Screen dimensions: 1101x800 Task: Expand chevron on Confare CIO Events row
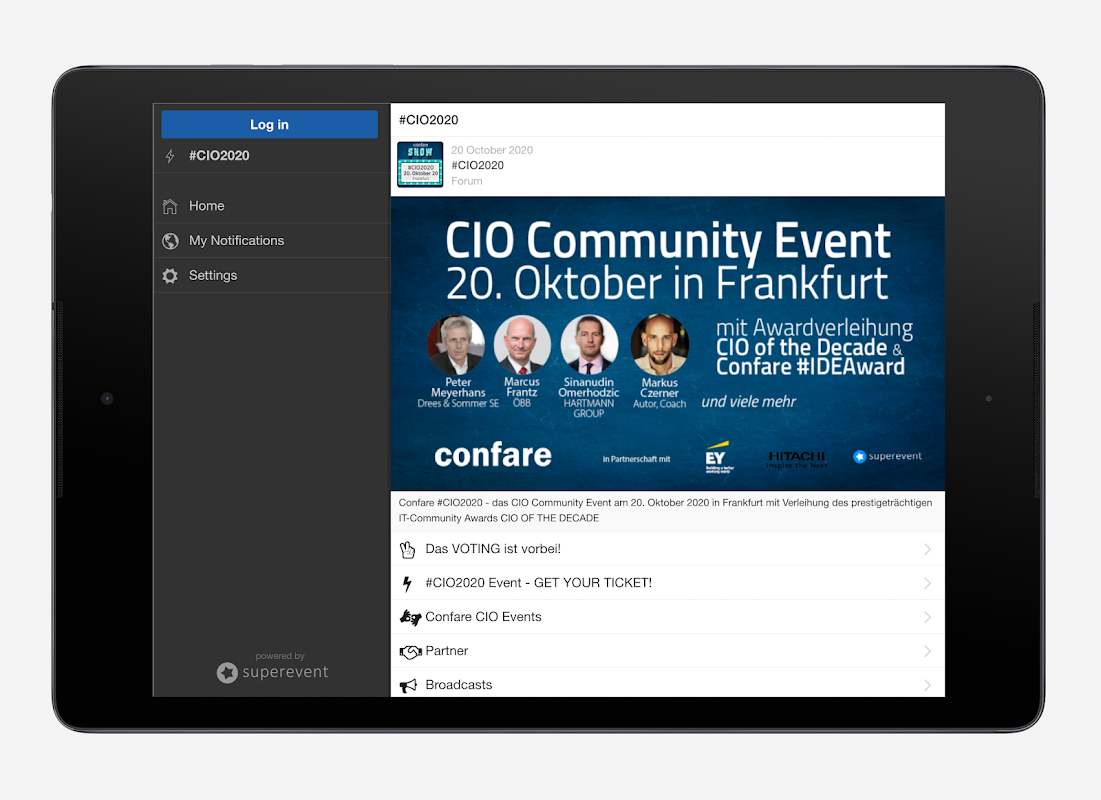tap(928, 617)
